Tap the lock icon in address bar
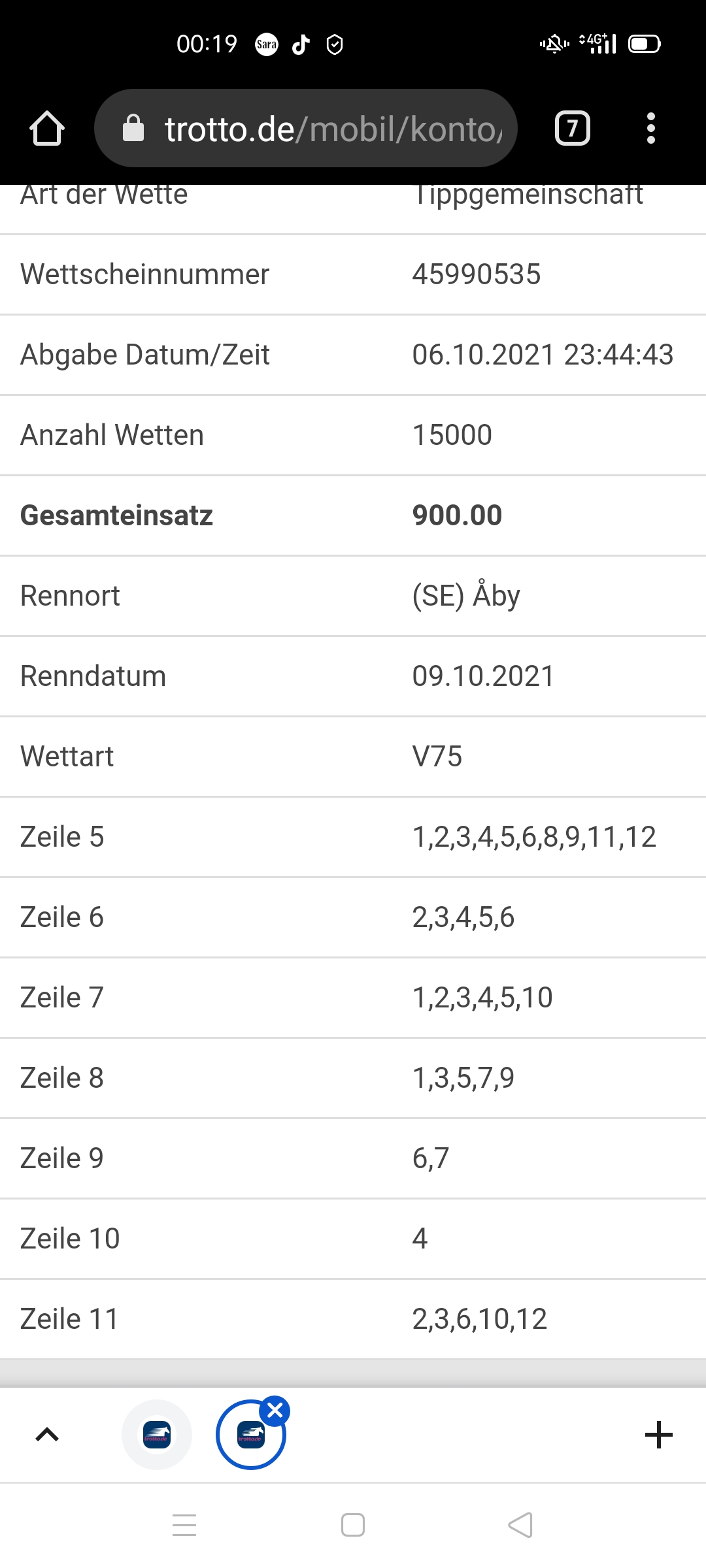This screenshot has width=706, height=1568. click(133, 128)
